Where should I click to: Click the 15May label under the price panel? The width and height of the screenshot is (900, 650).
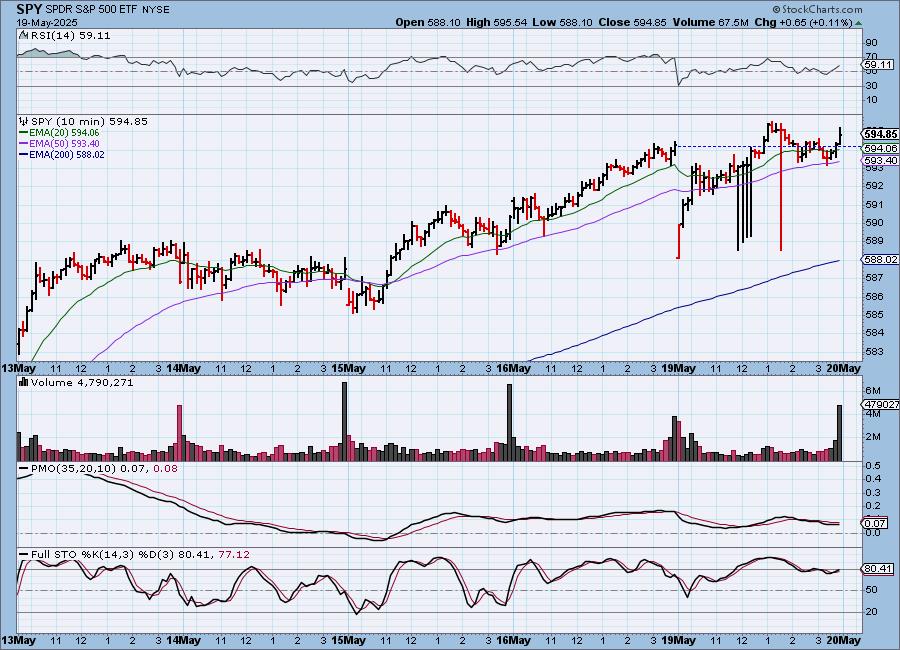pyautogui.click(x=348, y=368)
